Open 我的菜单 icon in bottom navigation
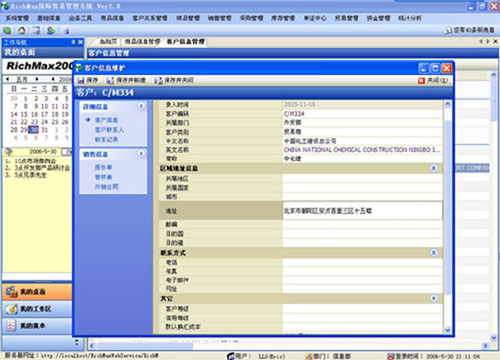The image size is (500, 360). pos(12,325)
